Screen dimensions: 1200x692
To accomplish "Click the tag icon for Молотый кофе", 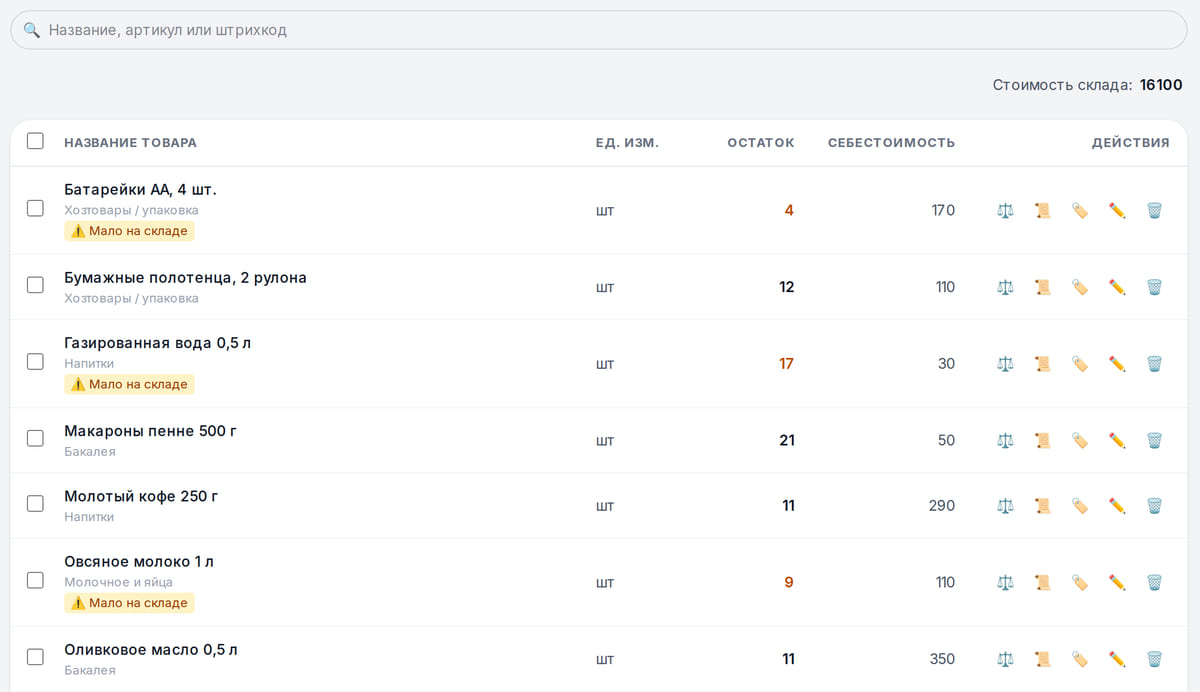I will point(1080,506).
